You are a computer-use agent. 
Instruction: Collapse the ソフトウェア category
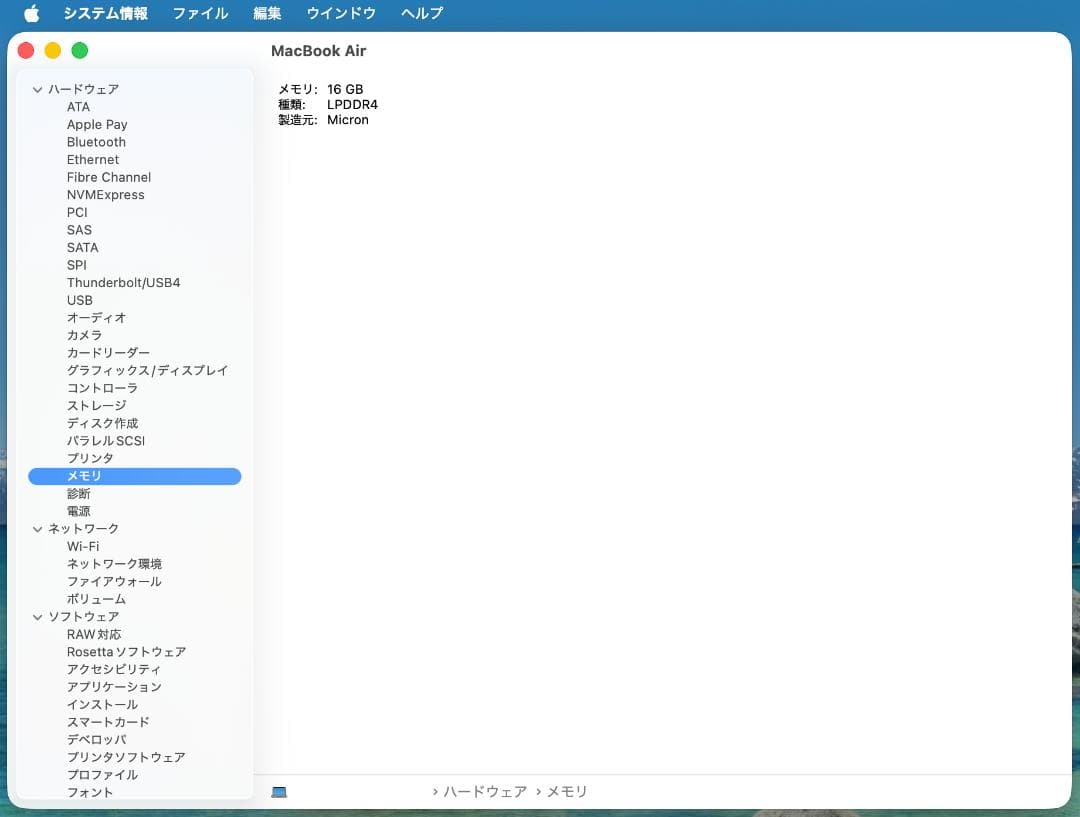tap(38, 616)
